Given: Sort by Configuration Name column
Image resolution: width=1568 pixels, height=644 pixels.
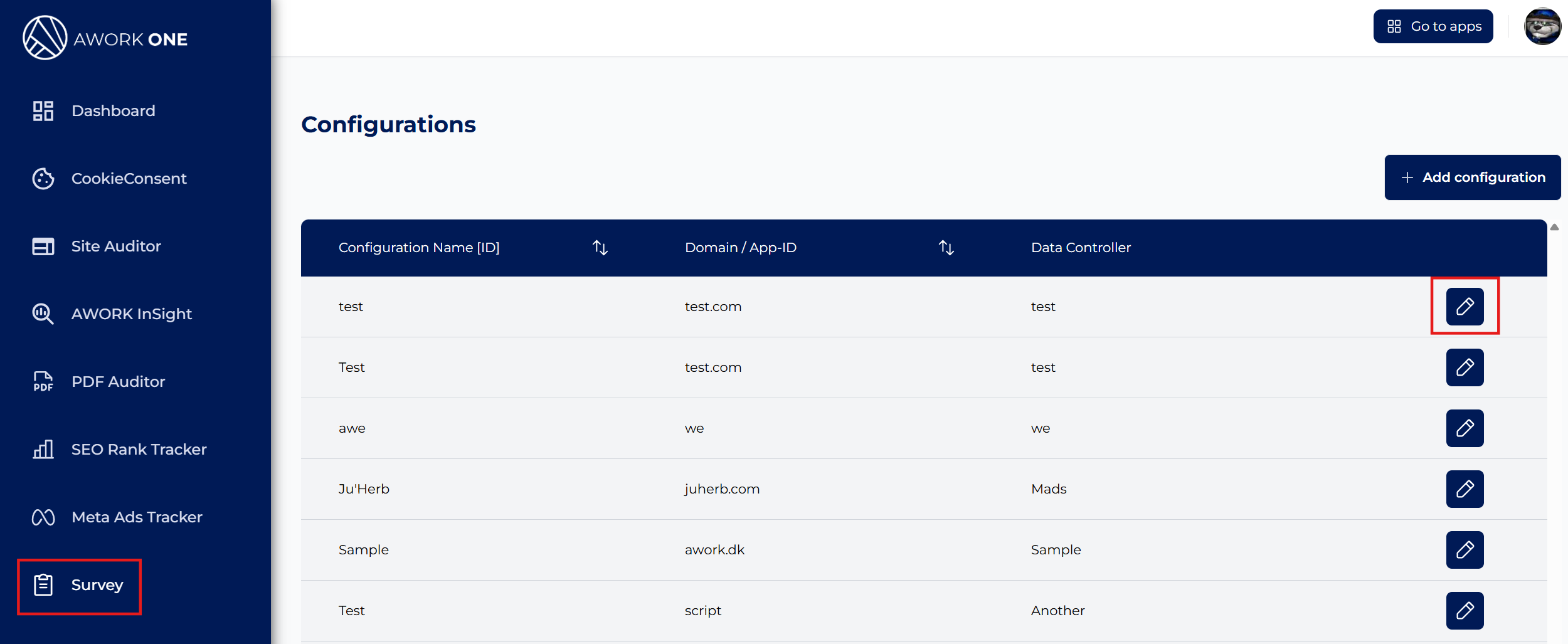Looking at the screenshot, I should coord(600,248).
